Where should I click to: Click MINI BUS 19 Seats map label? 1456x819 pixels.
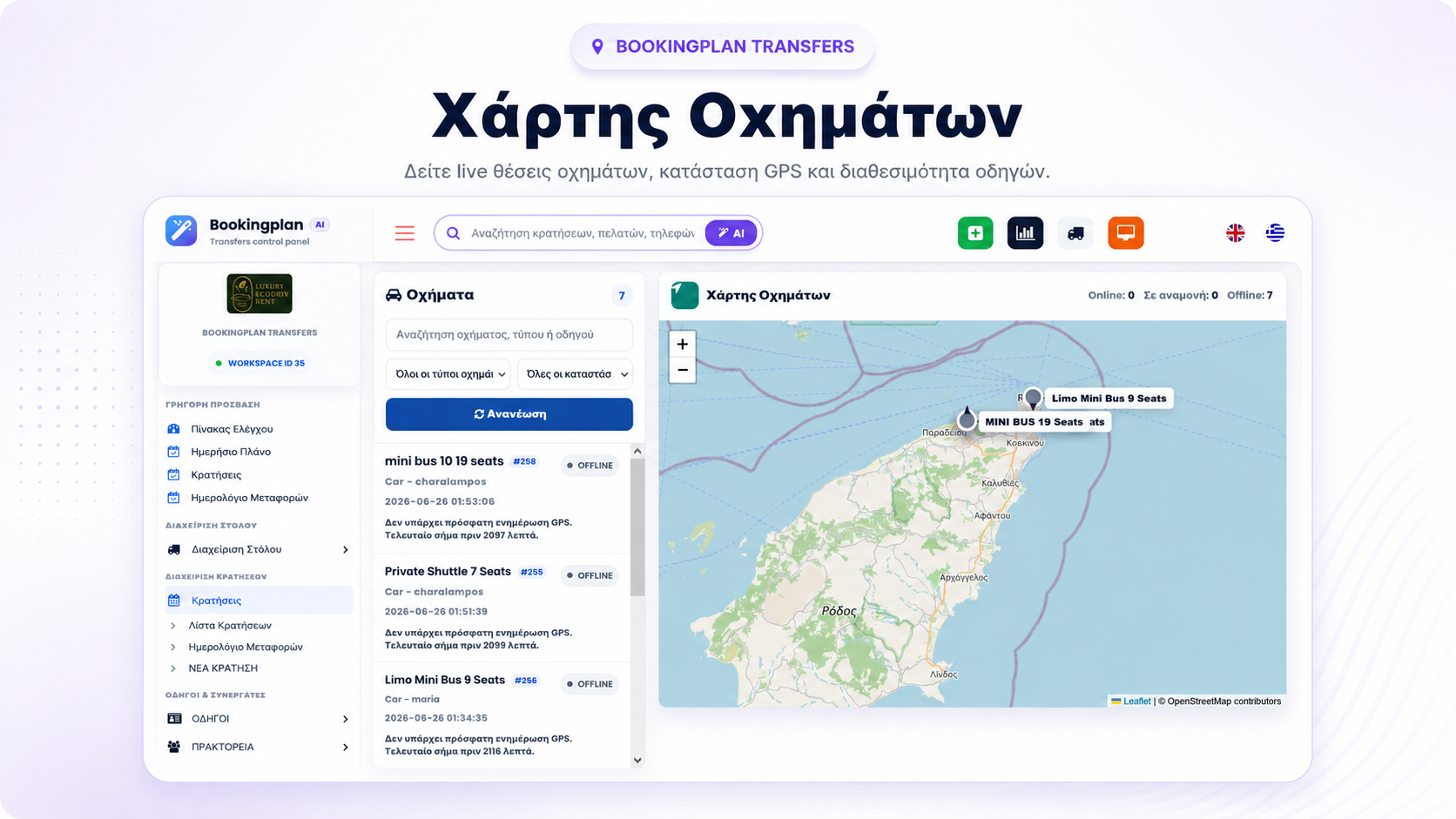(1034, 422)
